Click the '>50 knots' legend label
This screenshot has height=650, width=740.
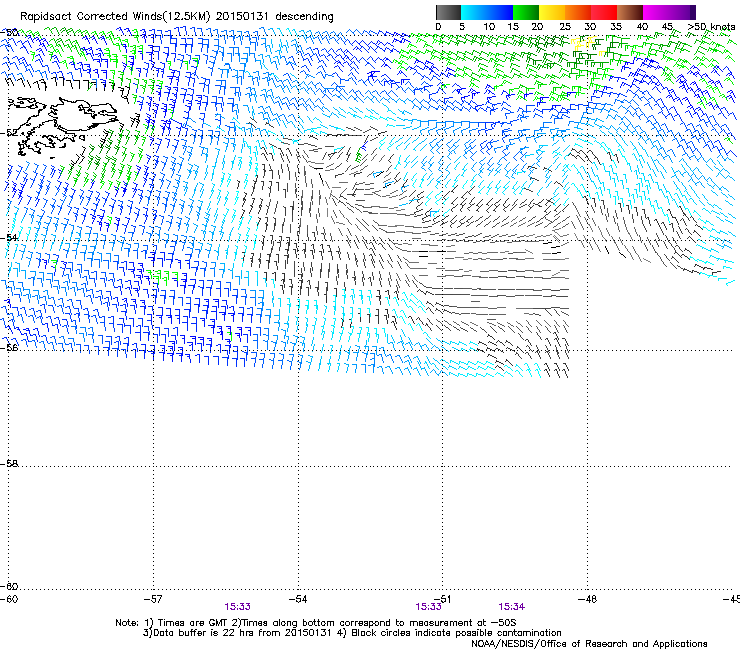(x=711, y=27)
